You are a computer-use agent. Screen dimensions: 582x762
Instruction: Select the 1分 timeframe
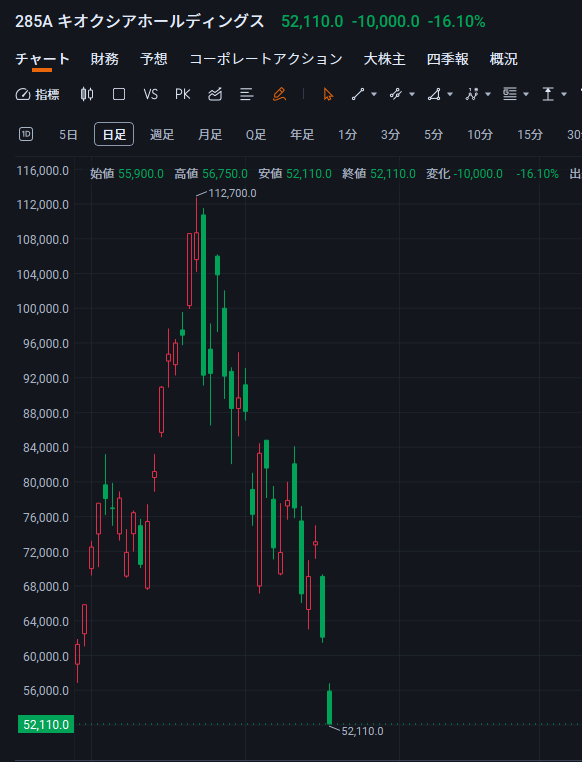347,135
